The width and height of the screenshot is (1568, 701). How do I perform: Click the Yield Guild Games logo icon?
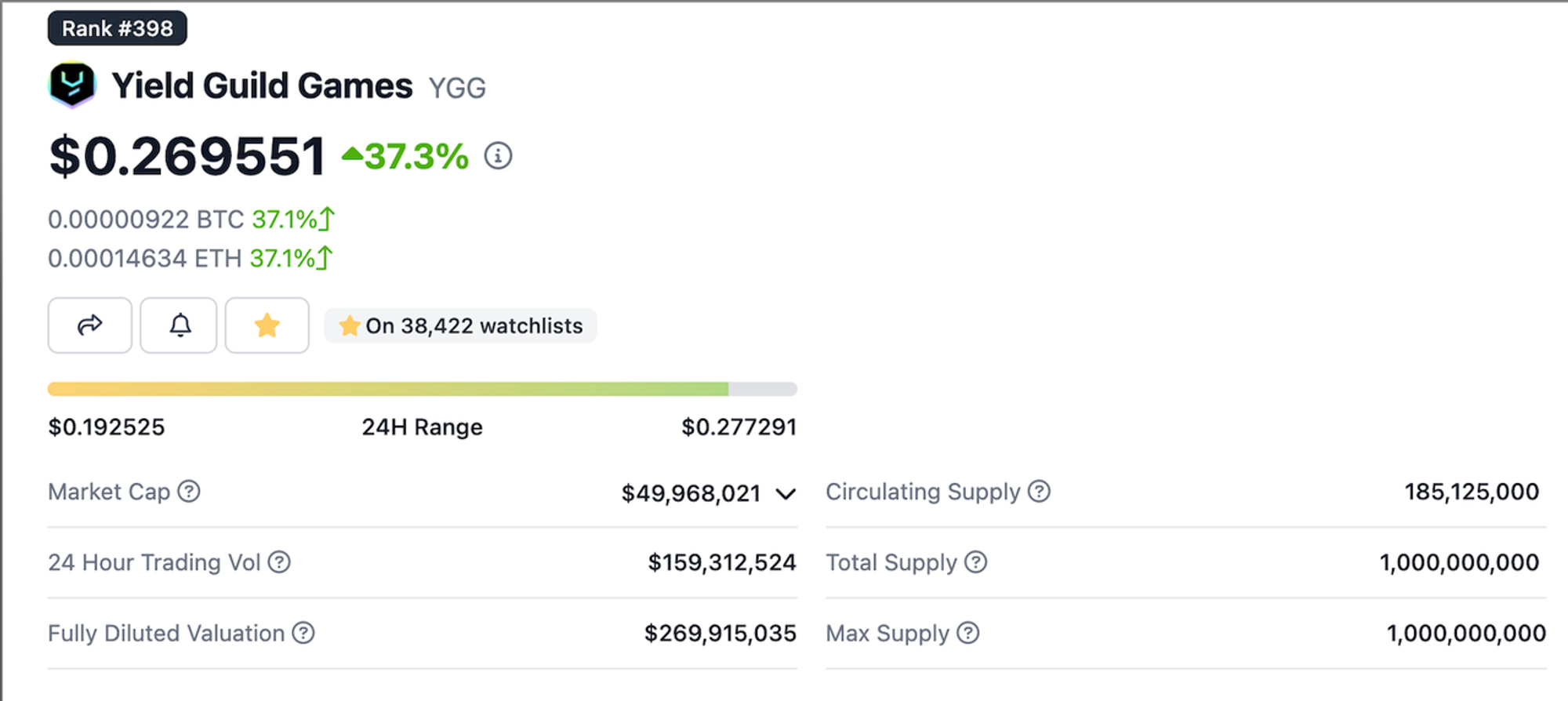click(72, 84)
